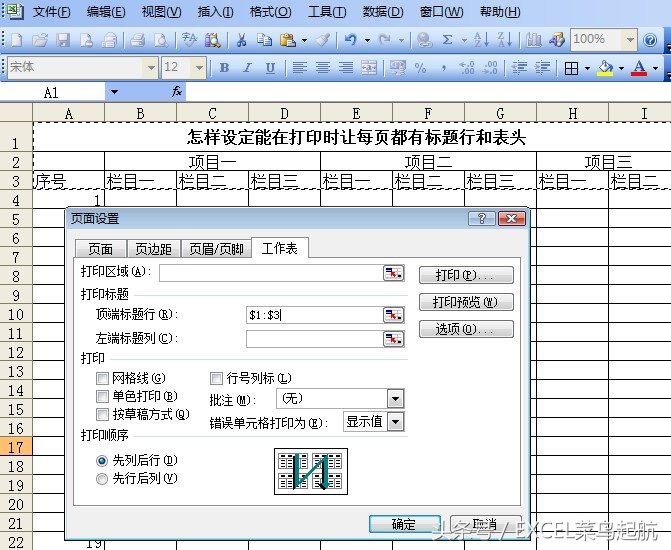Image resolution: width=671 pixels, height=550 pixels.
Task: Click the Open file icon
Action: 40,40
